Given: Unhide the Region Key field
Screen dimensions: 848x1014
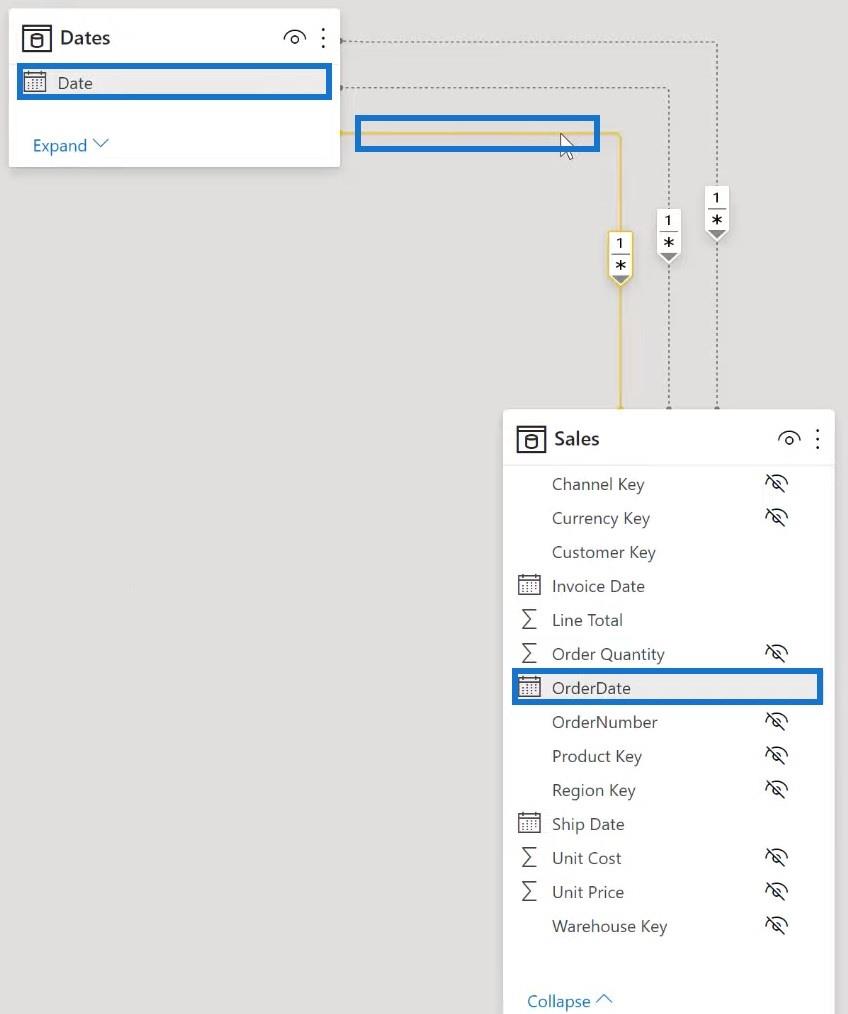Looking at the screenshot, I should (x=776, y=789).
